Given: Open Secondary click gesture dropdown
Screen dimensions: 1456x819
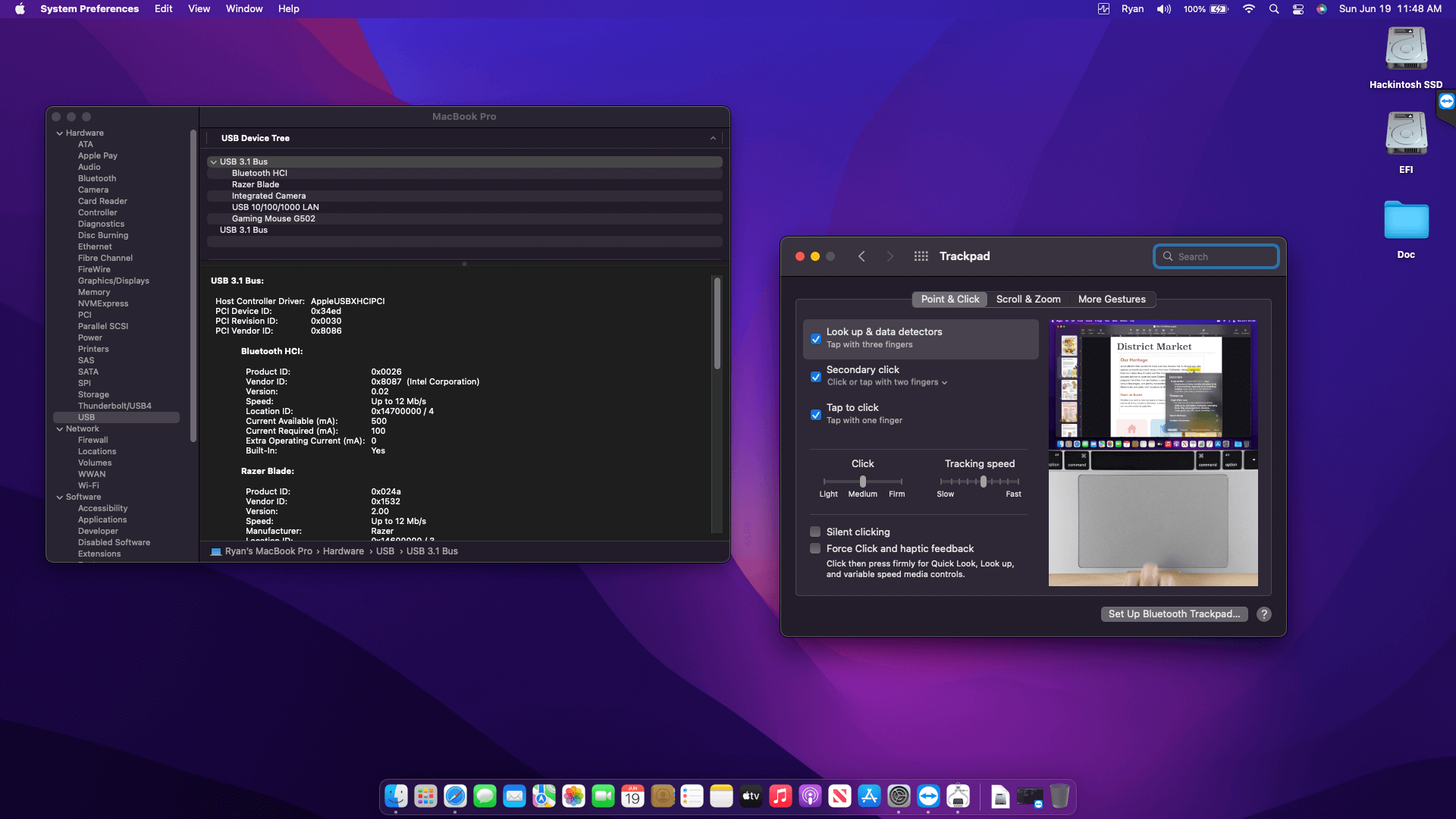Looking at the screenshot, I should coord(887,382).
